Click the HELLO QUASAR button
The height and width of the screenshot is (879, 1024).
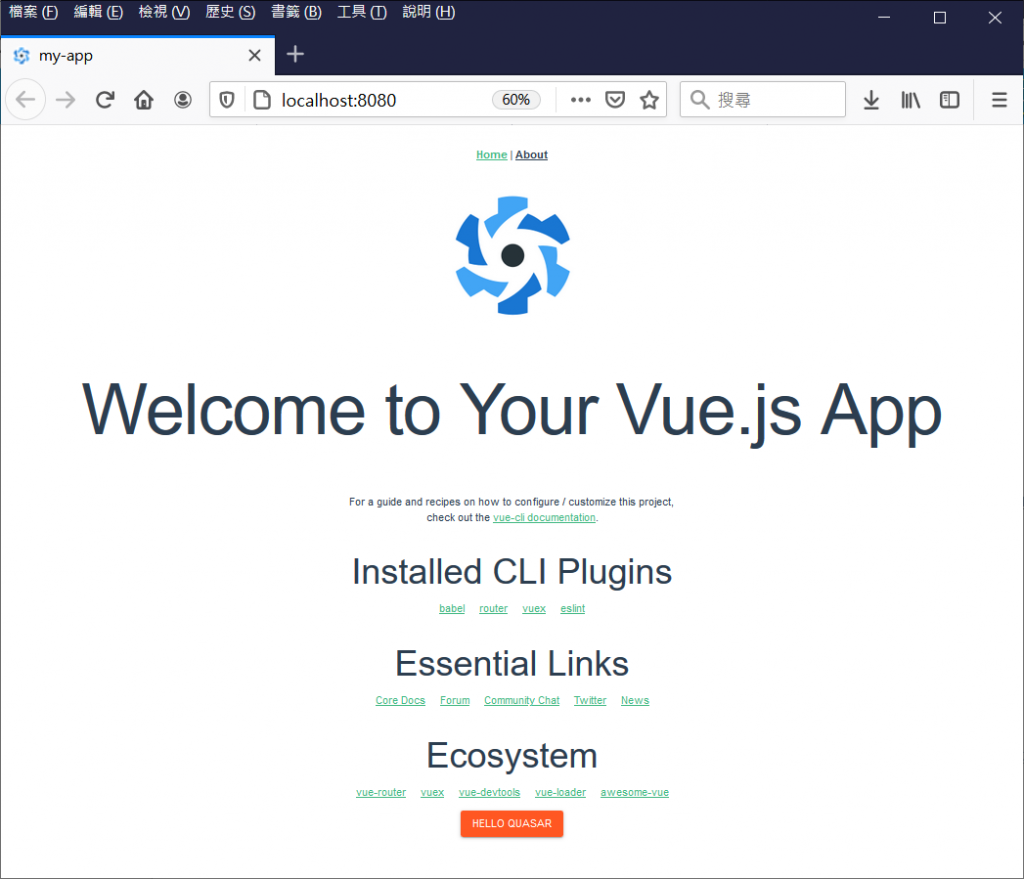tap(511, 823)
